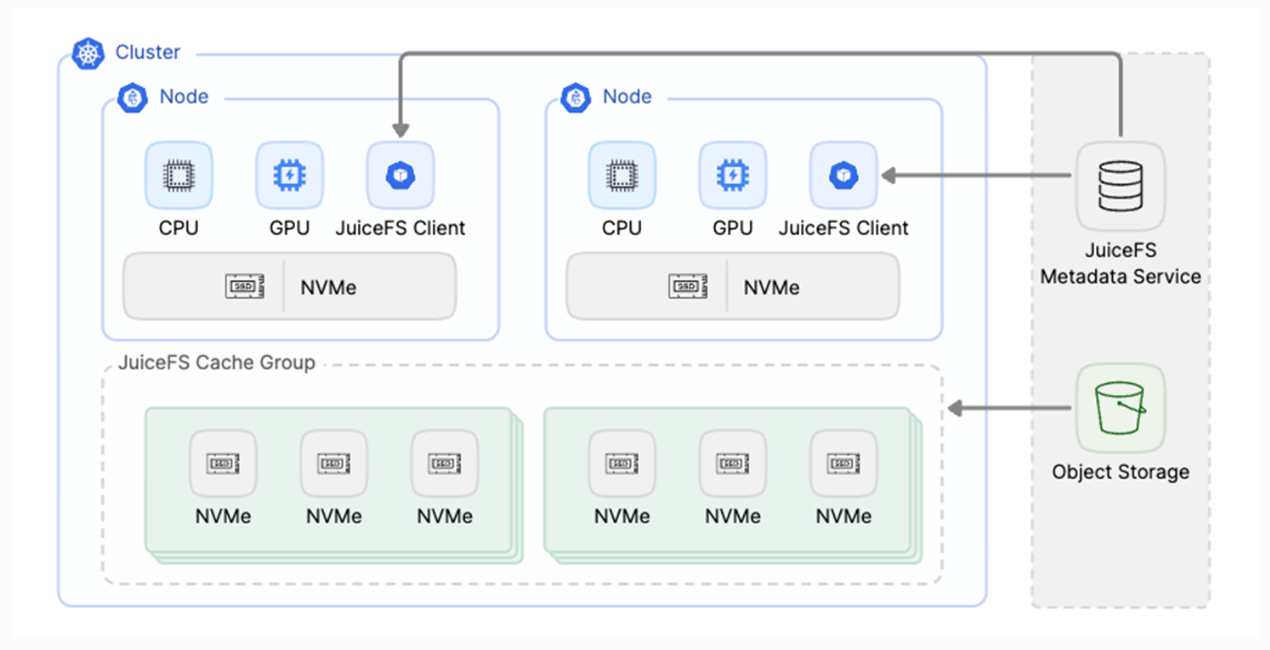This screenshot has height=650, width=1270.
Task: Click the right Node's hexagon badge icon
Action: tap(576, 98)
